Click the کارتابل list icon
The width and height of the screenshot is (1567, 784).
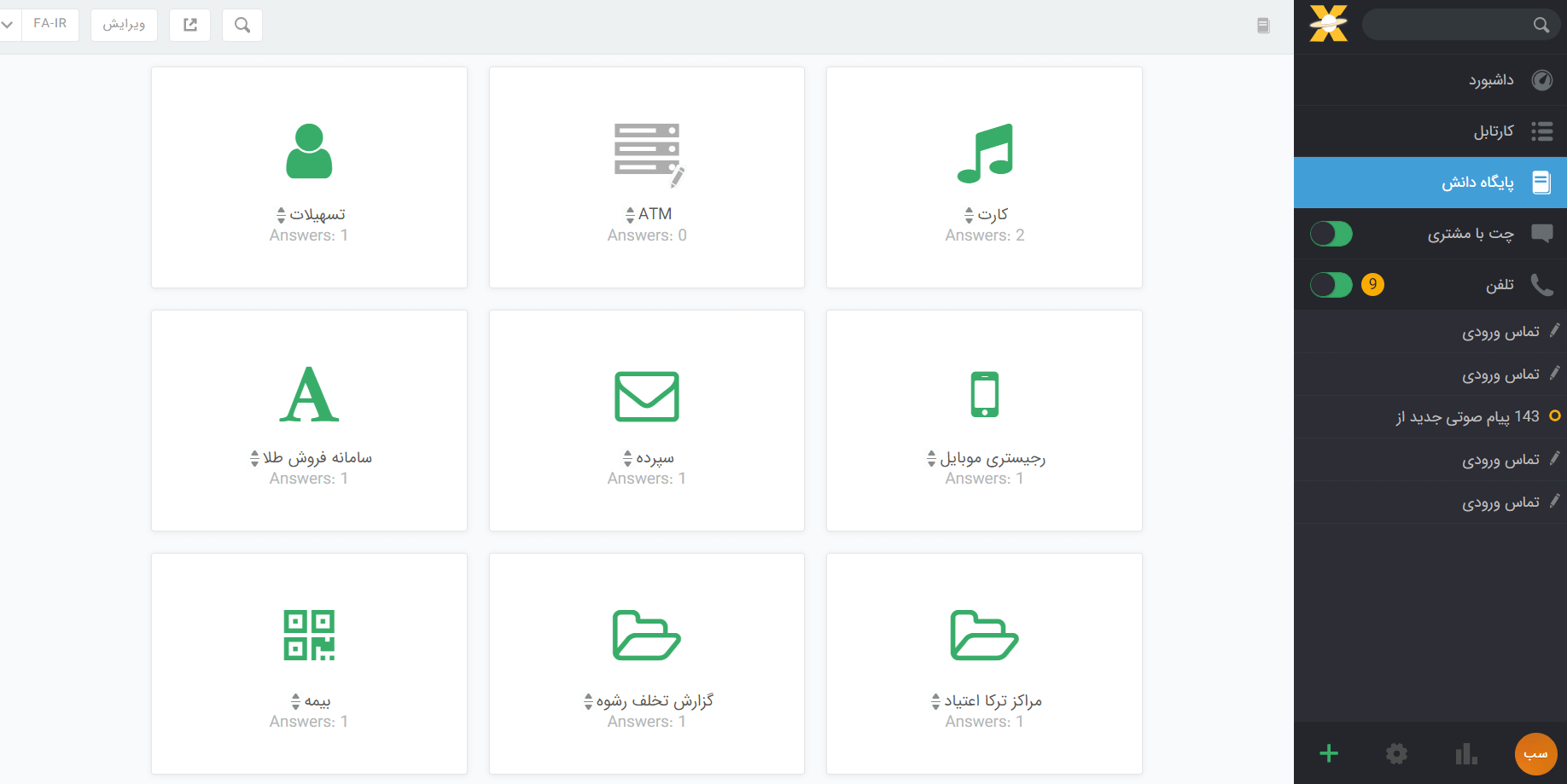click(x=1542, y=131)
